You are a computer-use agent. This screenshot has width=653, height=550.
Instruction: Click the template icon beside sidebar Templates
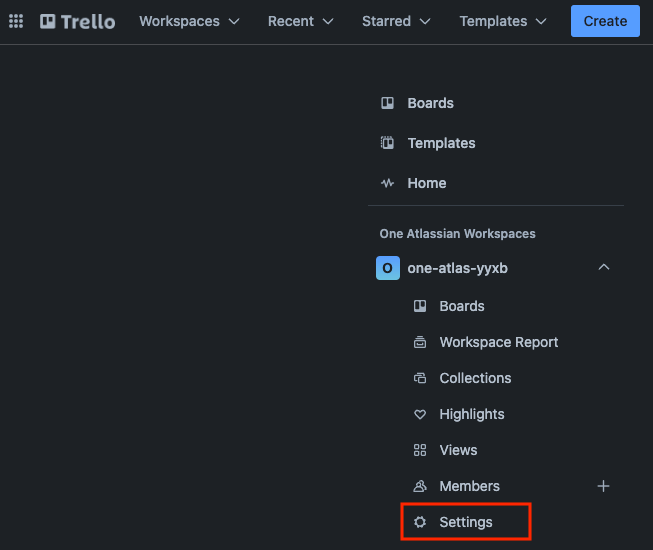pyautogui.click(x=387, y=143)
